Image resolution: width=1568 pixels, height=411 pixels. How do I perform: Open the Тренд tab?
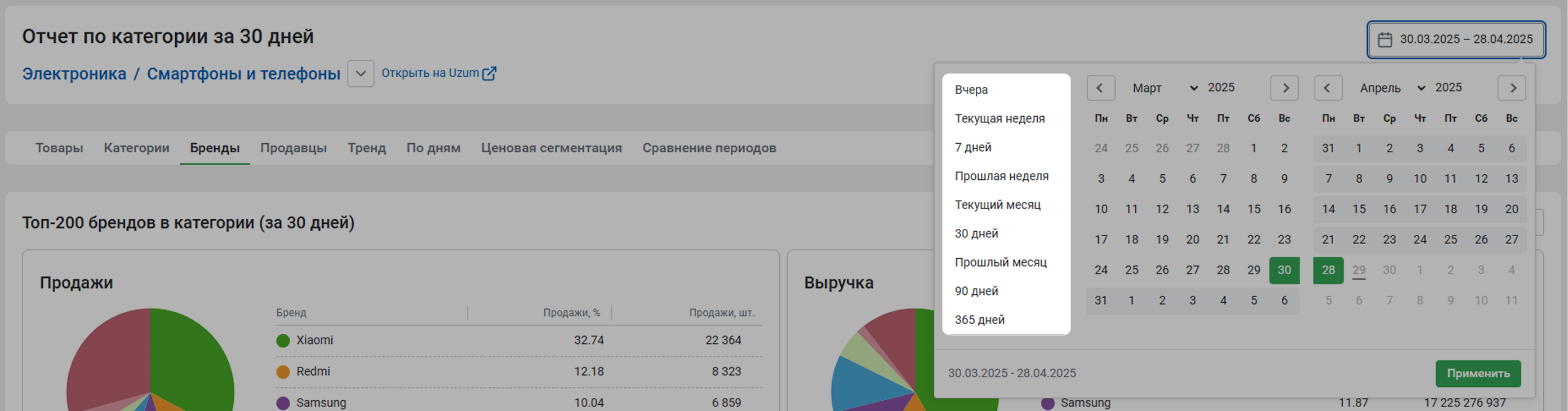pos(366,148)
